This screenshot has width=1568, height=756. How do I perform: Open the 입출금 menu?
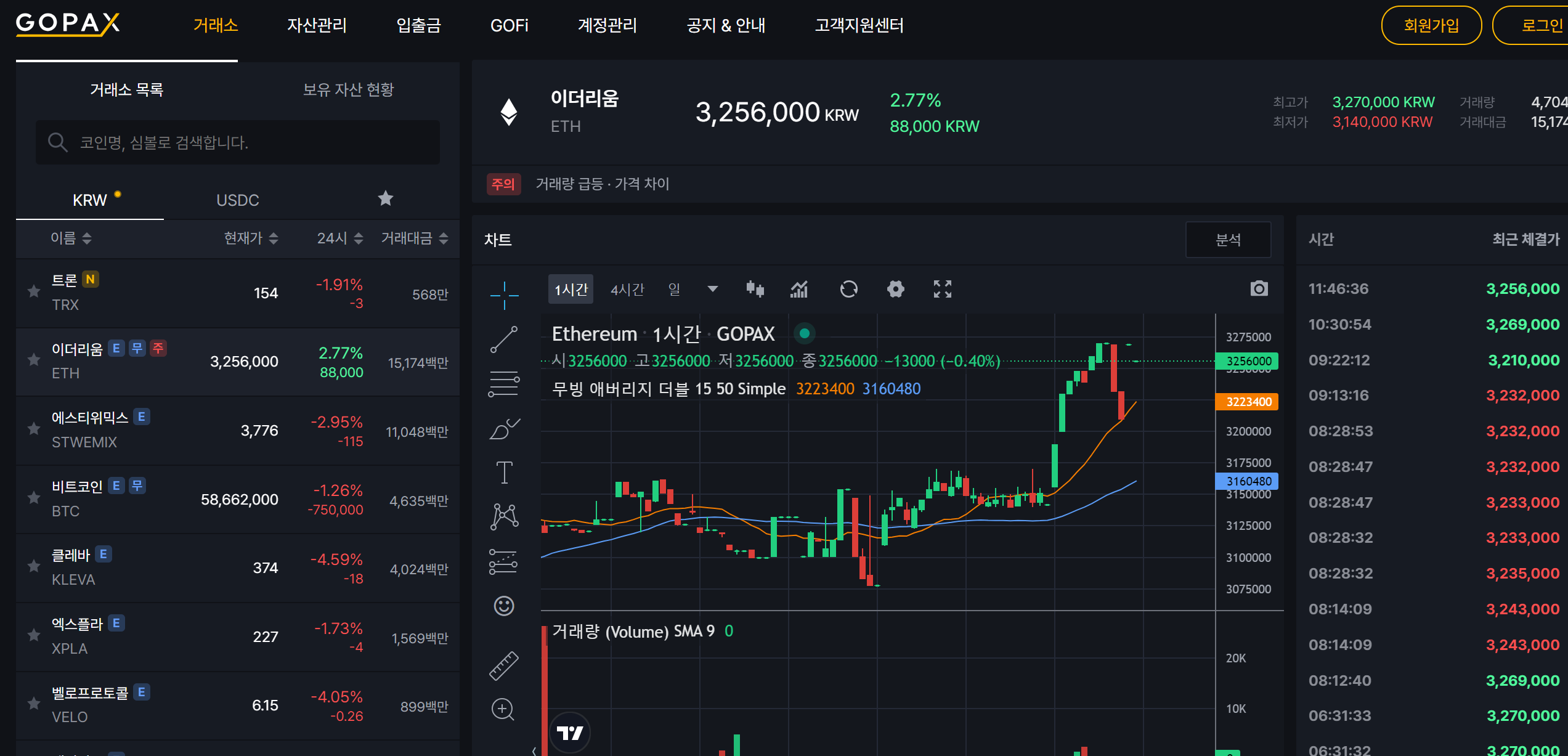point(418,25)
